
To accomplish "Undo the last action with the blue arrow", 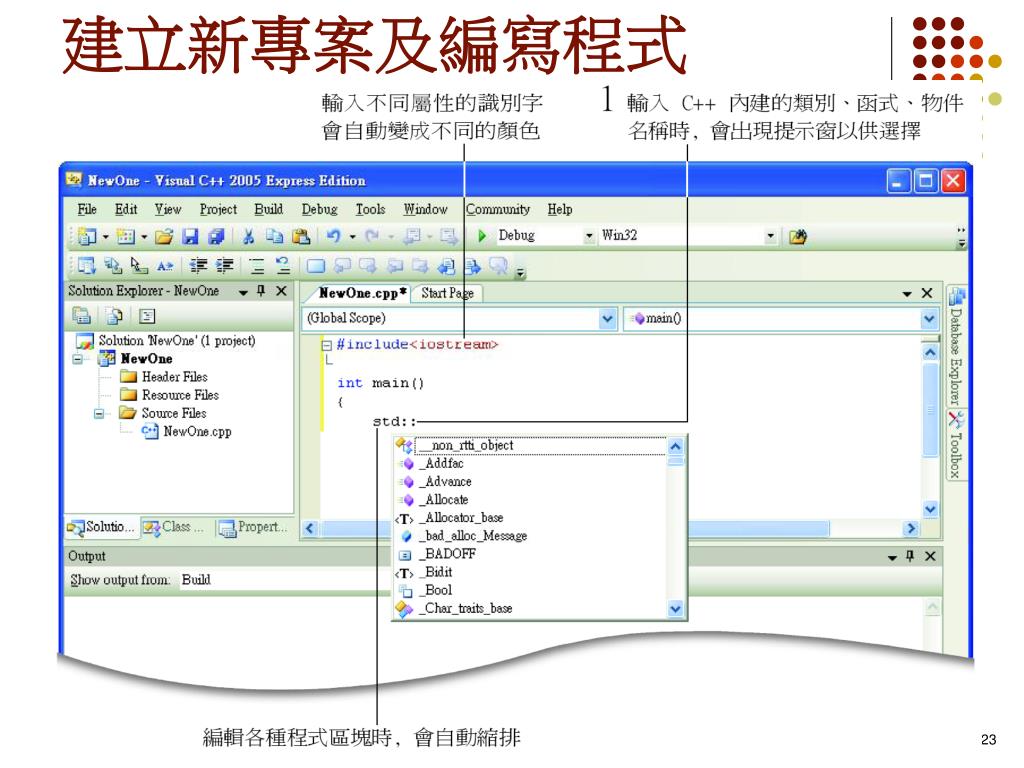I will (334, 236).
